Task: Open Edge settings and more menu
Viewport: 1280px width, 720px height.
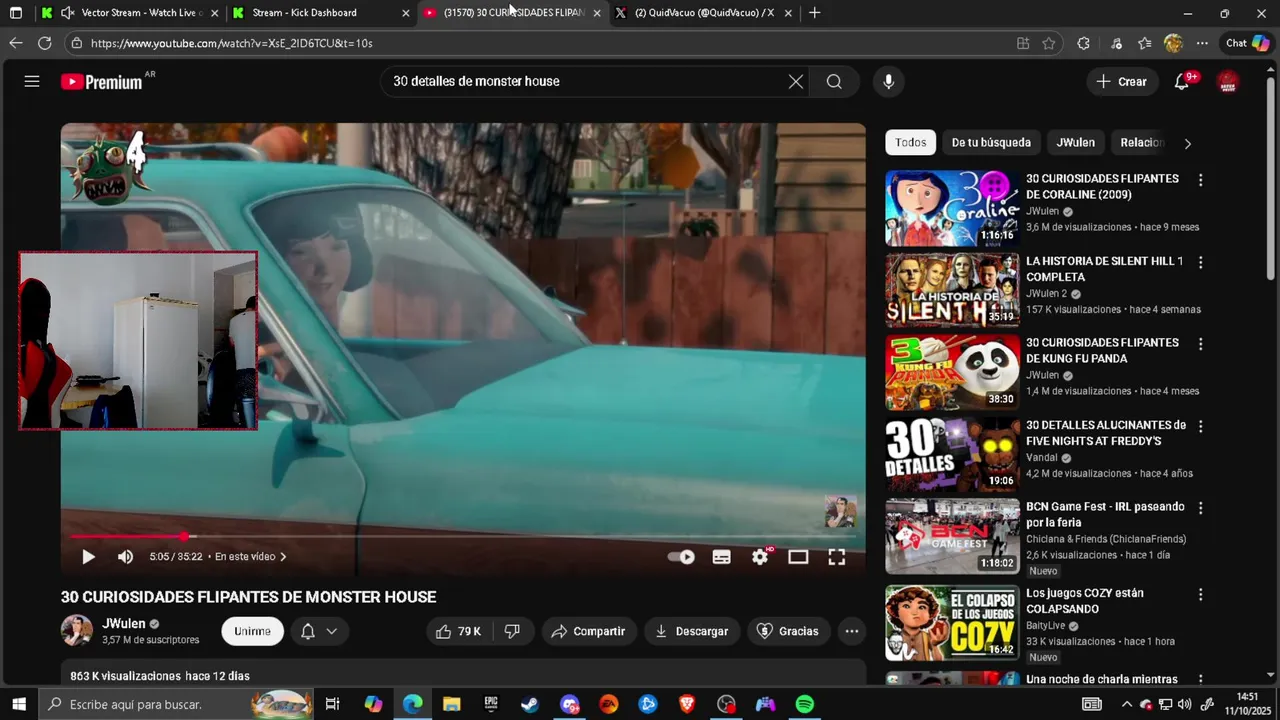Action: [1202, 43]
